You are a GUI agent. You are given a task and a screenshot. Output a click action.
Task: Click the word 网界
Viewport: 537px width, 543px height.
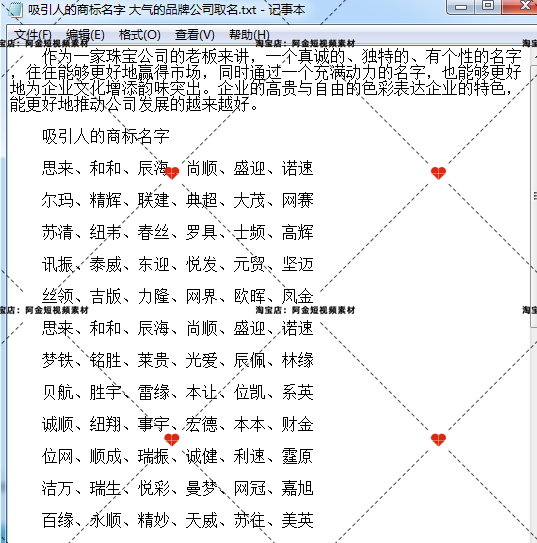[202, 296]
